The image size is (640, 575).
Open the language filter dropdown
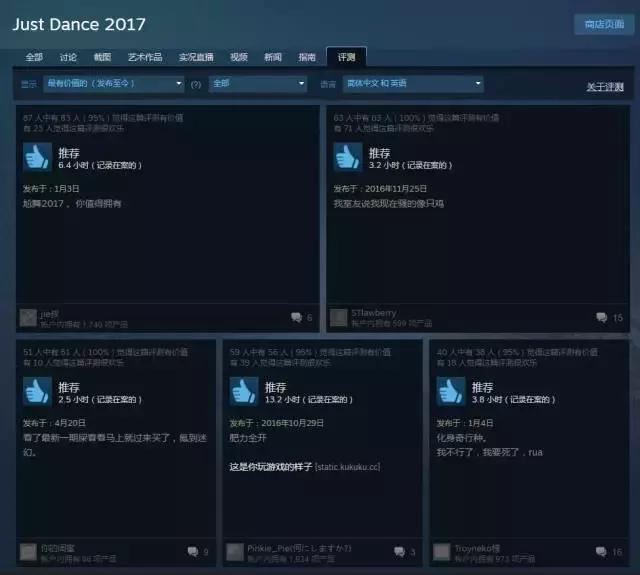[x=413, y=84]
